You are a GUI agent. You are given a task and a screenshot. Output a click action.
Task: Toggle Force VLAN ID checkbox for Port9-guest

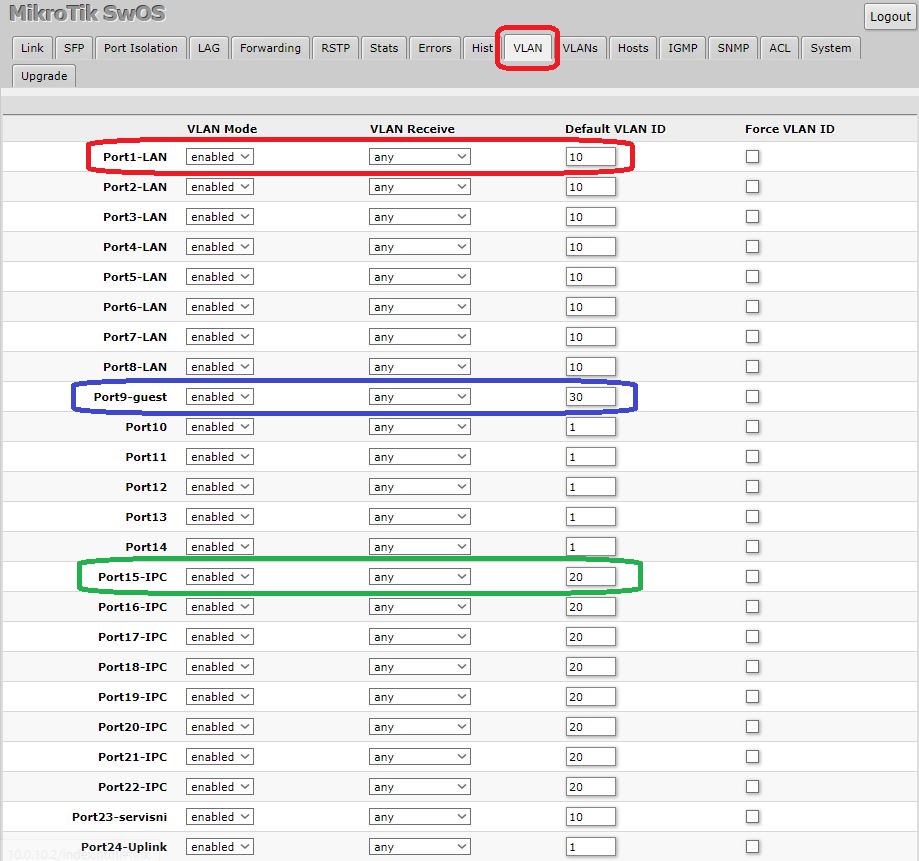point(752,397)
